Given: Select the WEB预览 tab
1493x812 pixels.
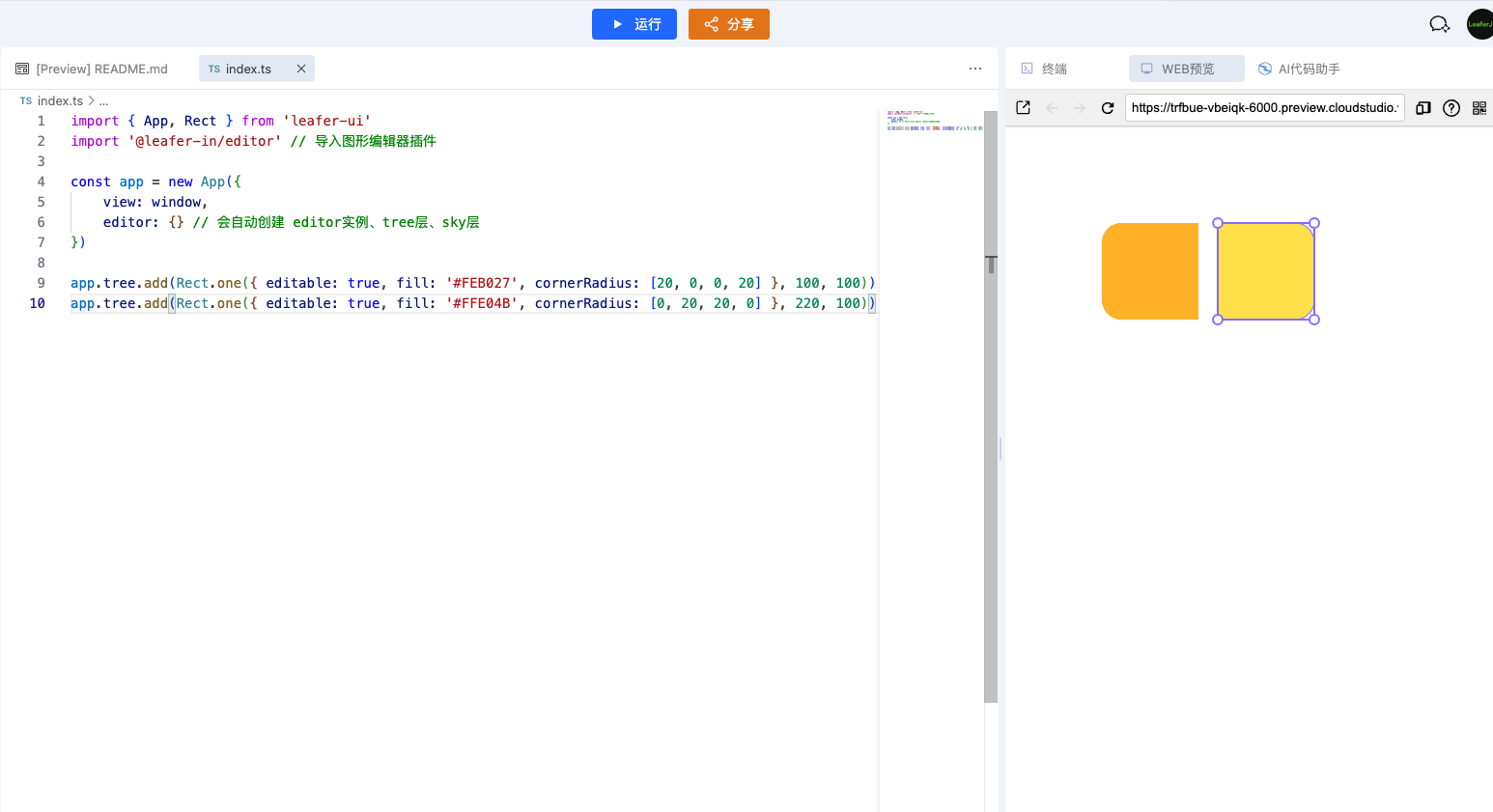Looking at the screenshot, I should [x=1187, y=69].
